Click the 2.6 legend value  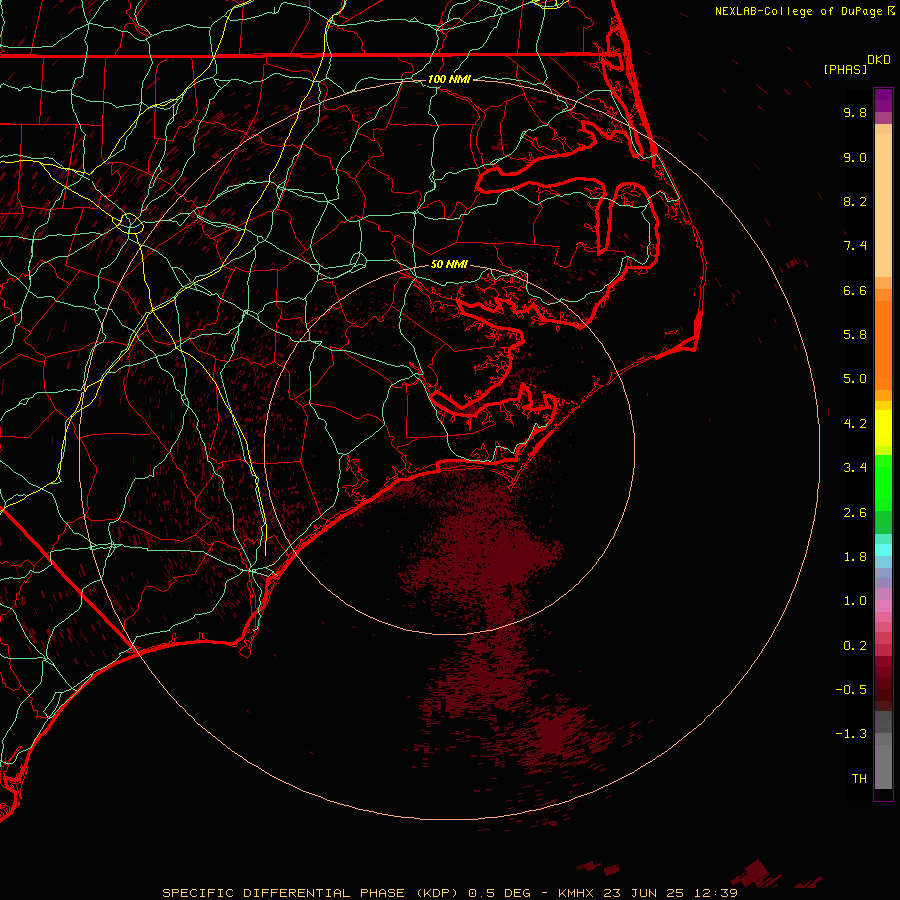click(x=855, y=513)
